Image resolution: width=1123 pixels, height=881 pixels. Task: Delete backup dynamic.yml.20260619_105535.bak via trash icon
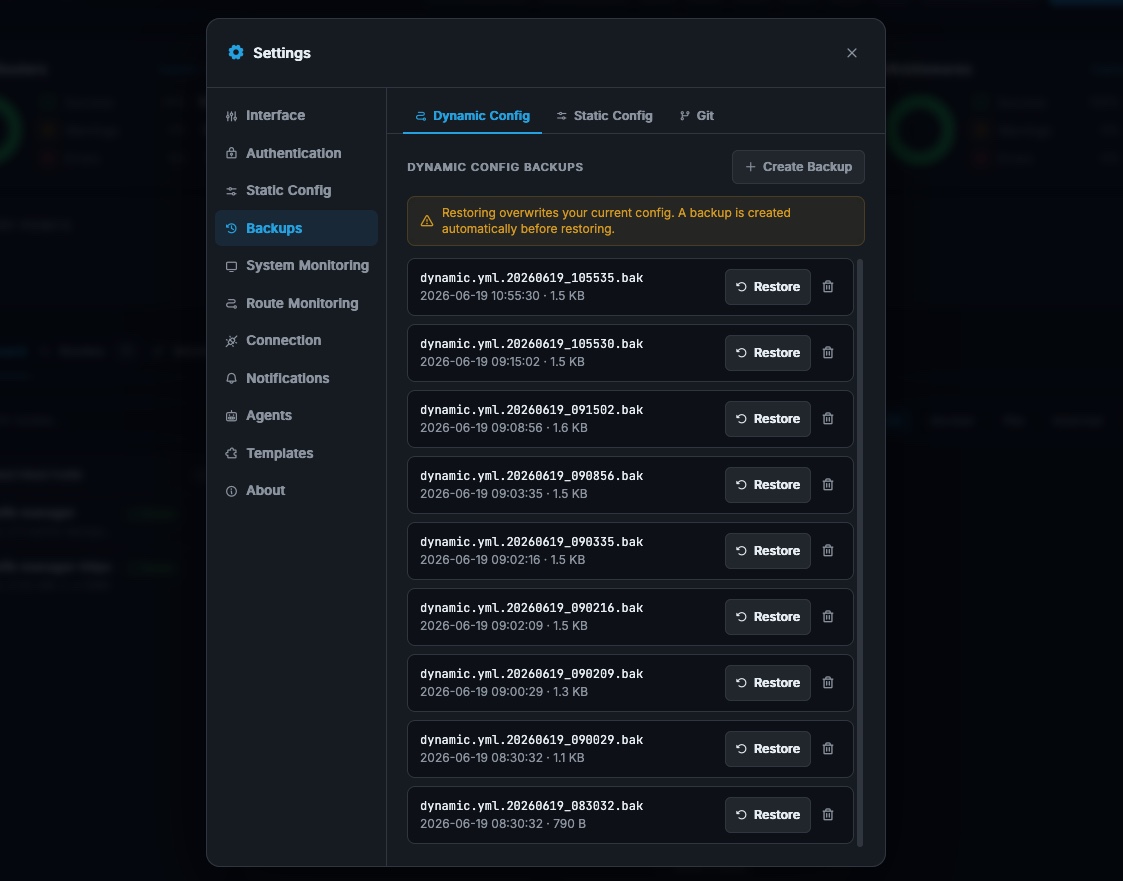point(827,287)
